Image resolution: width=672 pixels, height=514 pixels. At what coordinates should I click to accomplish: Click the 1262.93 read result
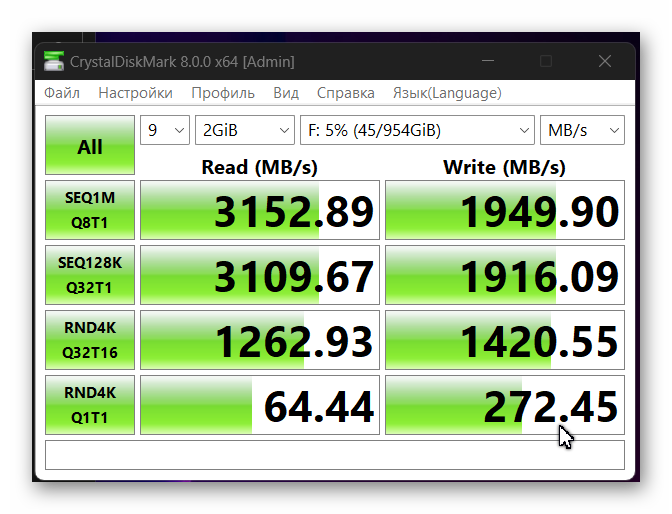click(x=260, y=340)
